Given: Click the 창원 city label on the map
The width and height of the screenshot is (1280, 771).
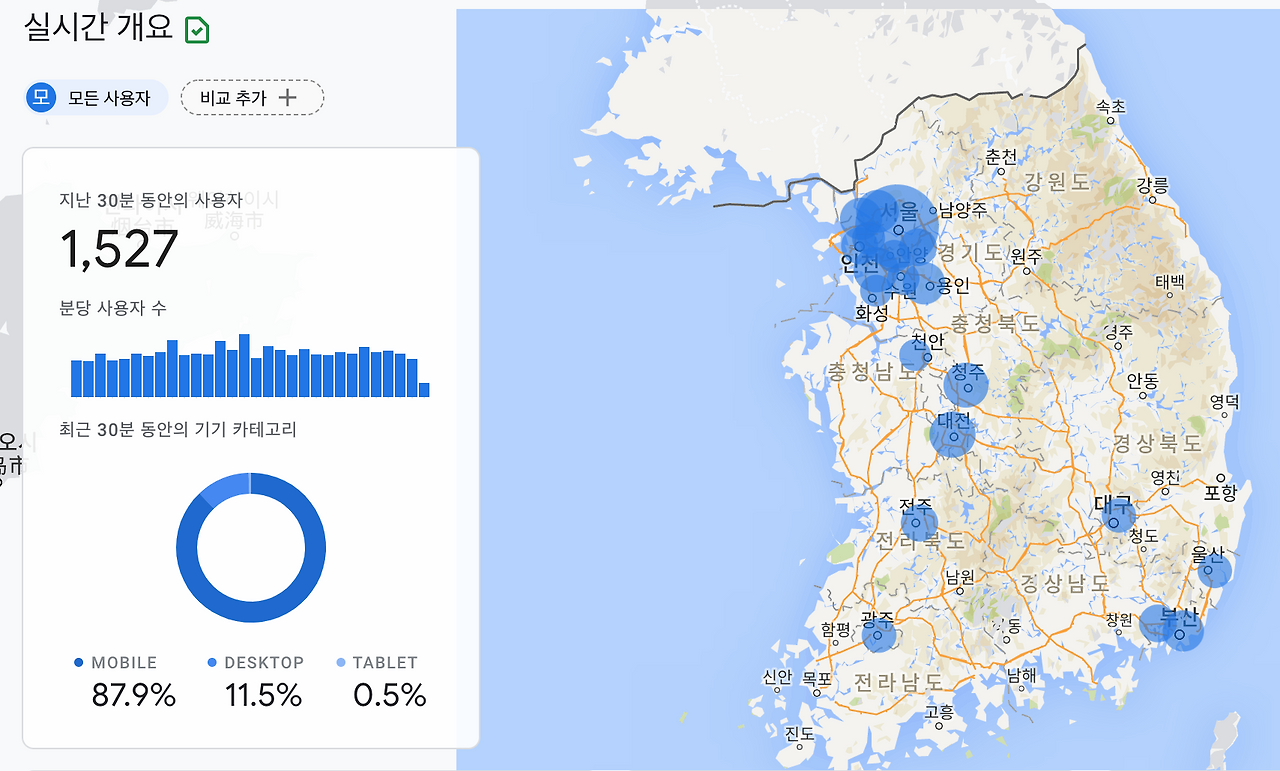Looking at the screenshot, I should pyautogui.click(x=1119, y=620).
